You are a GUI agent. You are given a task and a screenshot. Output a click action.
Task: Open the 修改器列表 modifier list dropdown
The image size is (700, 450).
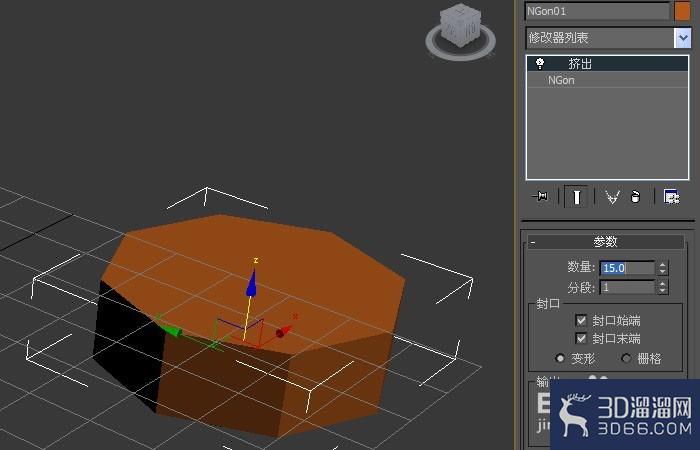pyautogui.click(x=683, y=38)
